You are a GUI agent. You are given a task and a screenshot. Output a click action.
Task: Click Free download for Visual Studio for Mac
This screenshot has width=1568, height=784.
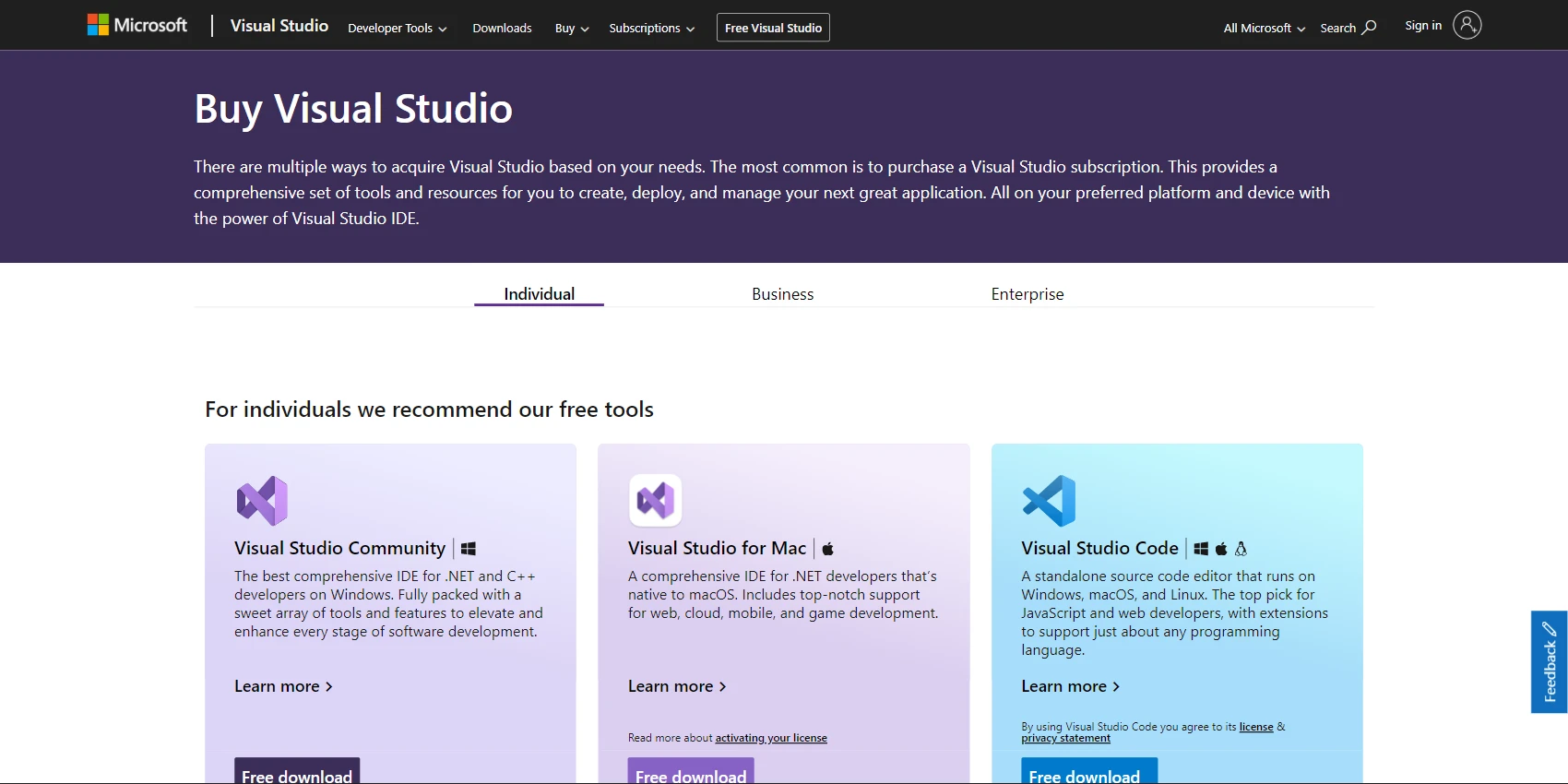coord(691,773)
